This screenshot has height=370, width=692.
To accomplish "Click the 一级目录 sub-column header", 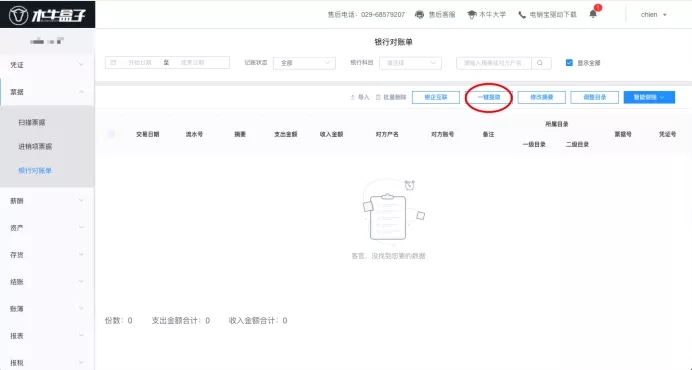I will tap(534, 144).
